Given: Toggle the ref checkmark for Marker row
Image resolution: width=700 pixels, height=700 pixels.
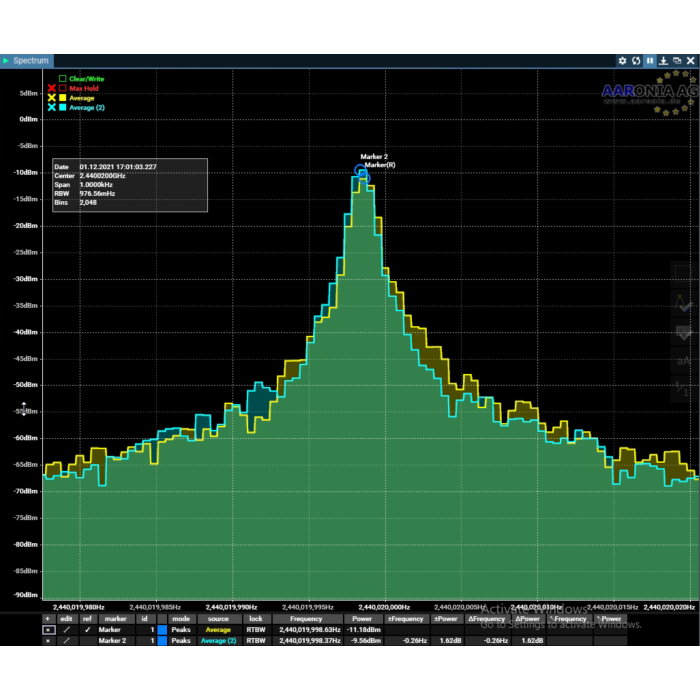Looking at the screenshot, I should pyautogui.click(x=87, y=630).
